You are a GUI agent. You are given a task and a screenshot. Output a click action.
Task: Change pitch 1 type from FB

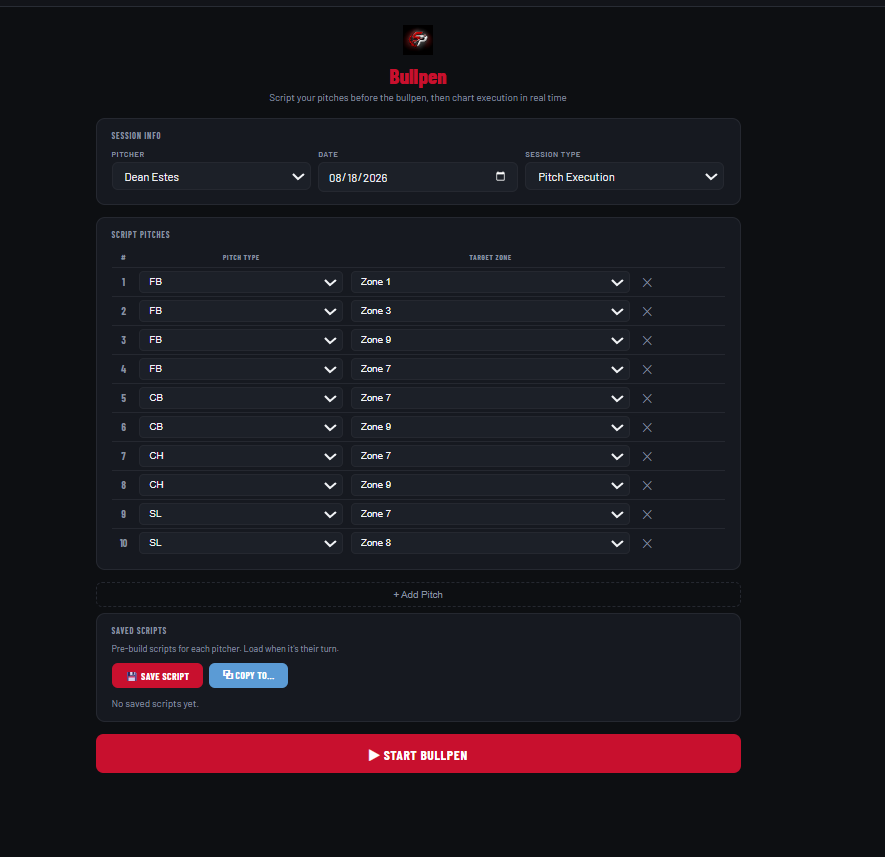240,282
